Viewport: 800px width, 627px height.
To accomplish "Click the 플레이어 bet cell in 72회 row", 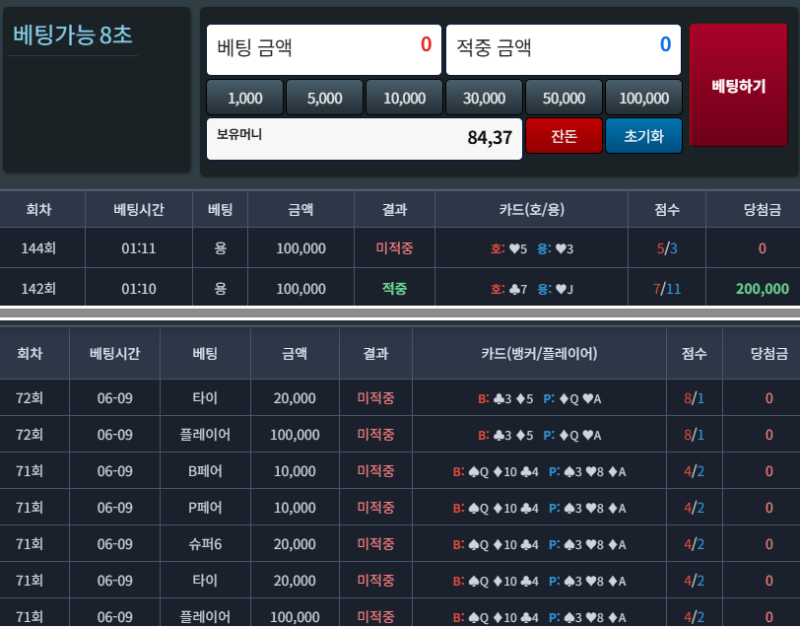I will click(205, 435).
